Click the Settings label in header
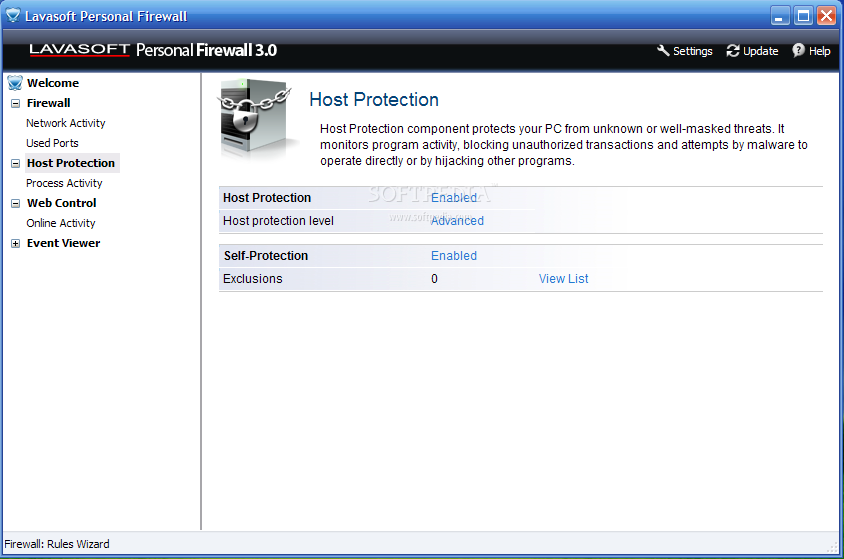This screenshot has width=844, height=559. pyautogui.click(x=693, y=51)
